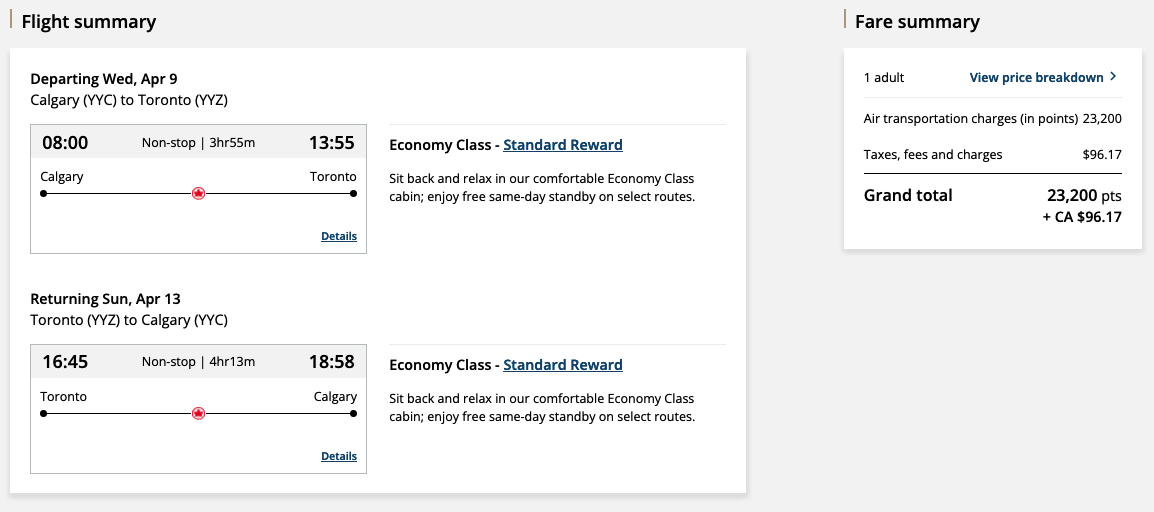
Task: Expand price breakdown chevron arrow
Action: pyautogui.click(x=1114, y=77)
